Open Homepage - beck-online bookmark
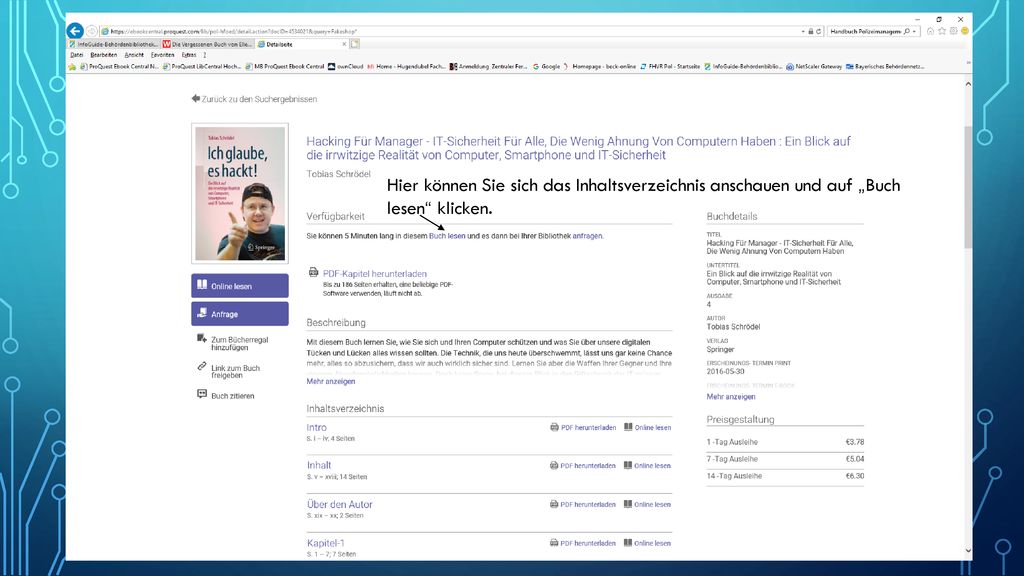 [600, 67]
